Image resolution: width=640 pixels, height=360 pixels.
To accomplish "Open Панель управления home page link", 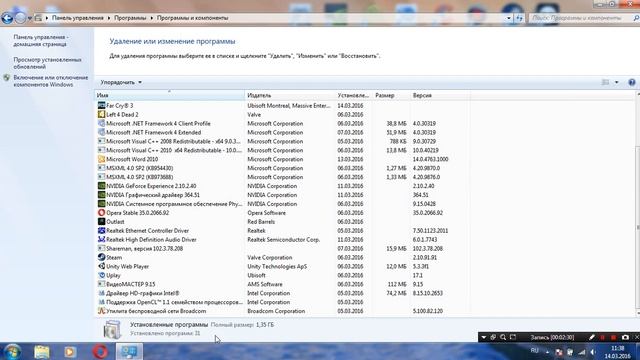I will click(x=41, y=40).
